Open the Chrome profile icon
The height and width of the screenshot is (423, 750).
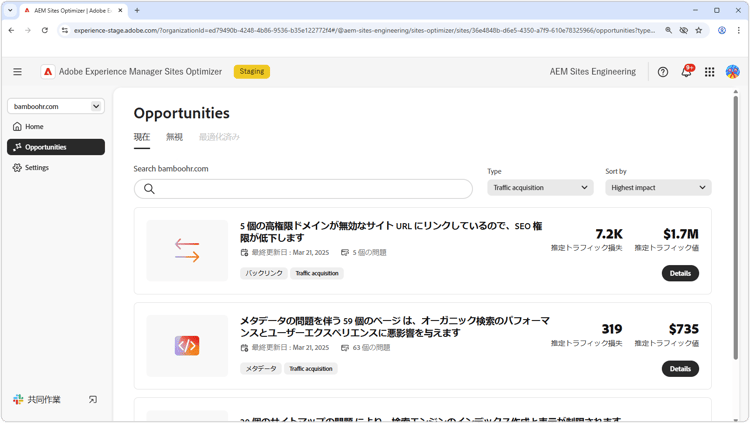point(722,30)
